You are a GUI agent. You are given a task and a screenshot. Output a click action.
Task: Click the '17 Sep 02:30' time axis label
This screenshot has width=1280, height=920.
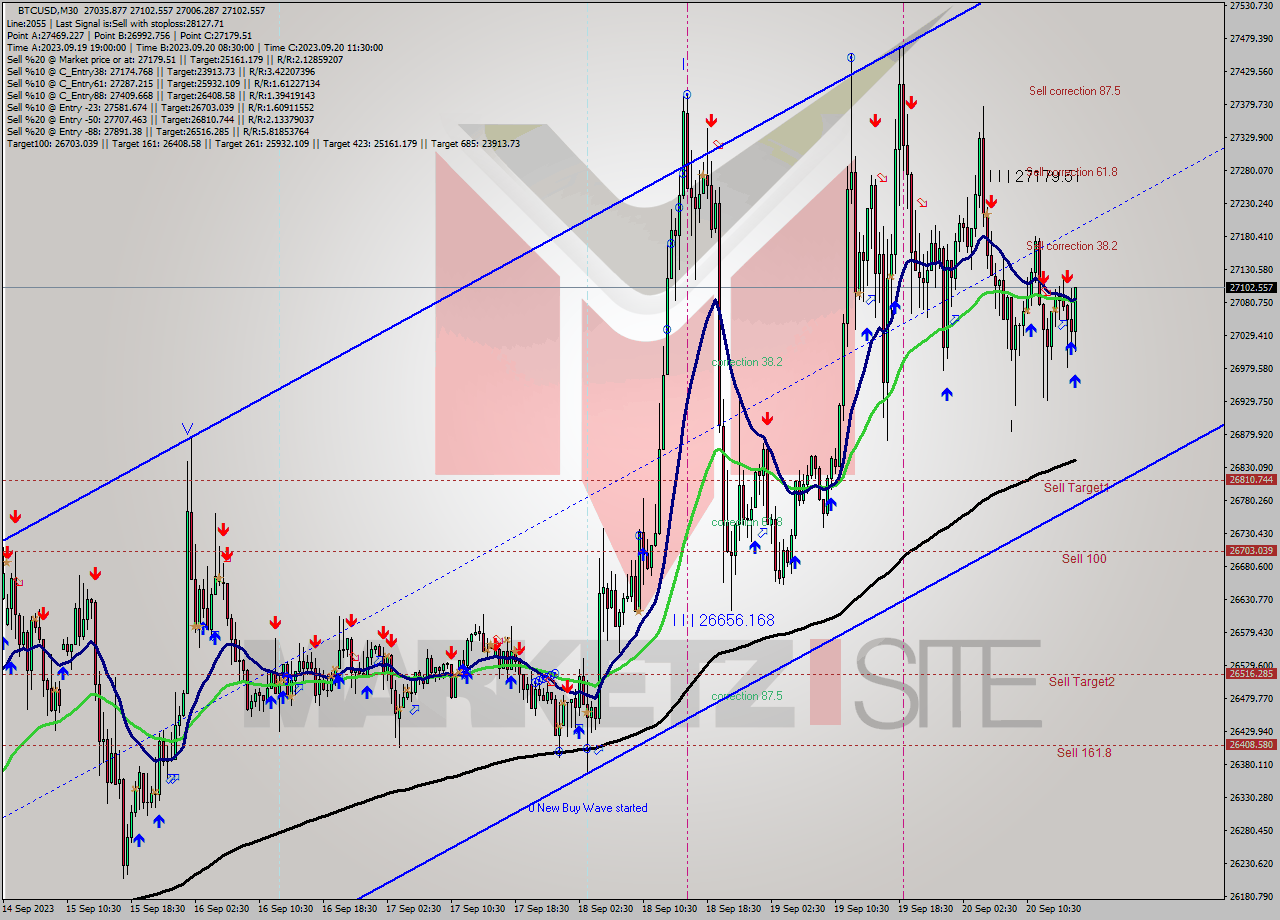click(413, 909)
